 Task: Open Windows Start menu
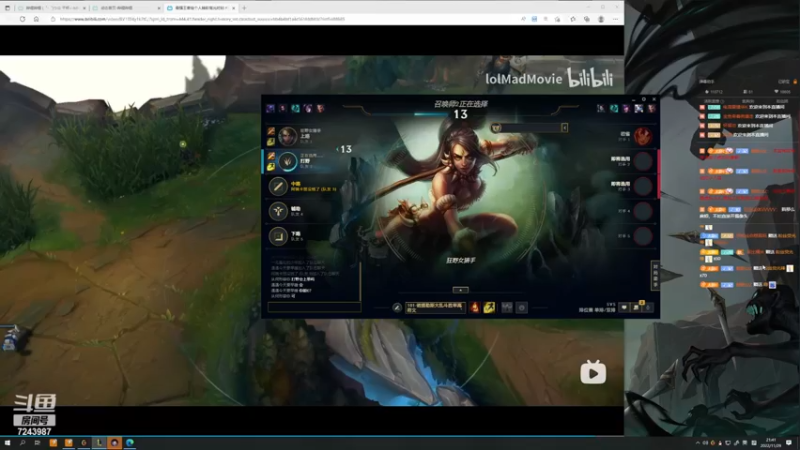click(7, 443)
